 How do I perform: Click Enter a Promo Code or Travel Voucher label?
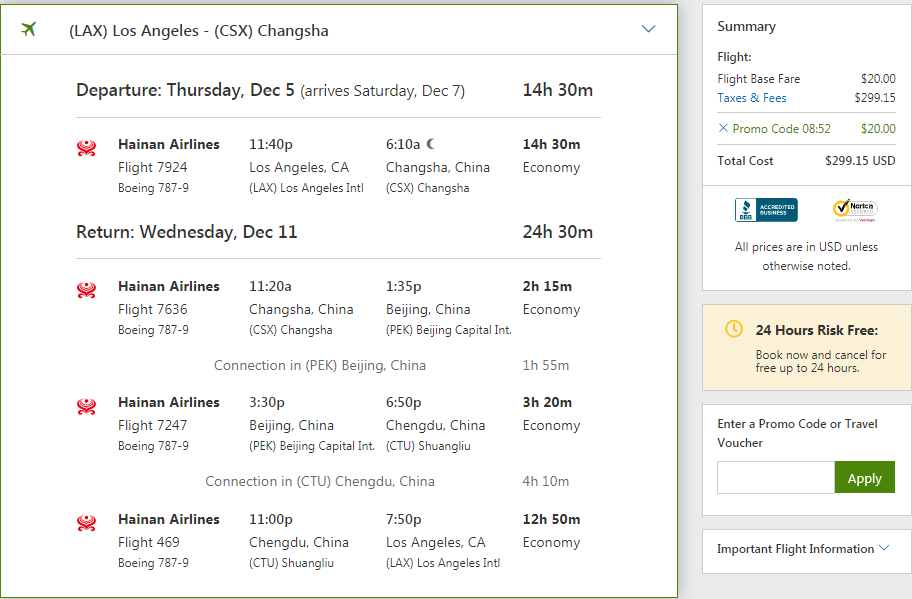pyautogui.click(x=797, y=433)
